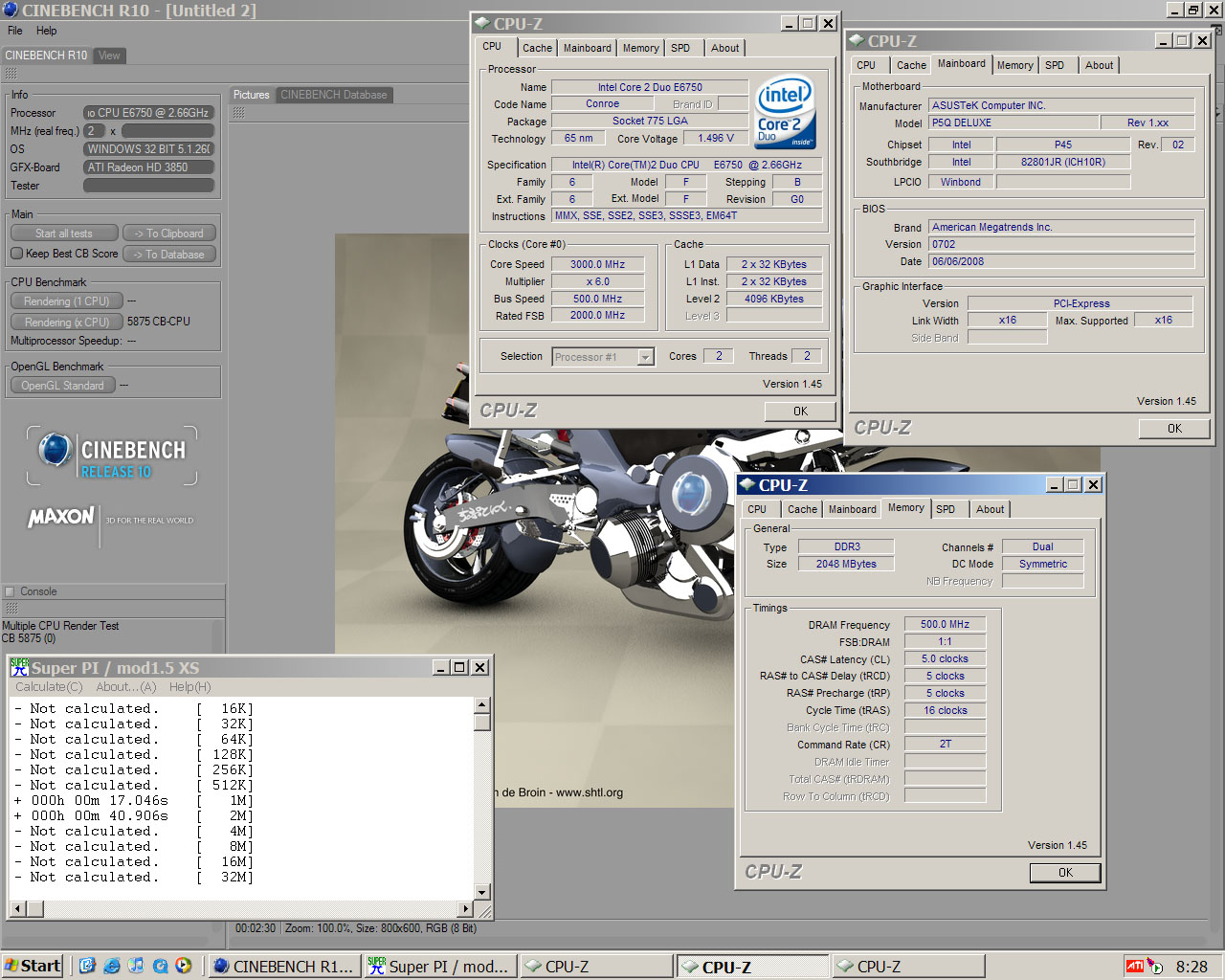Open the CINEBENCH Database tab
Image resolution: width=1225 pixels, height=980 pixels.
click(x=334, y=95)
